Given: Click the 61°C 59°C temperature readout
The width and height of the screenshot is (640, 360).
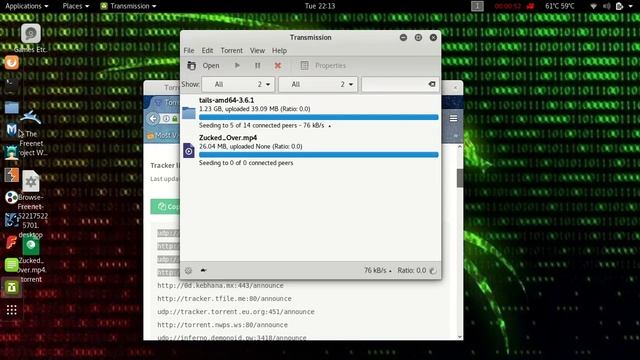Looking at the screenshot, I should point(560,6).
